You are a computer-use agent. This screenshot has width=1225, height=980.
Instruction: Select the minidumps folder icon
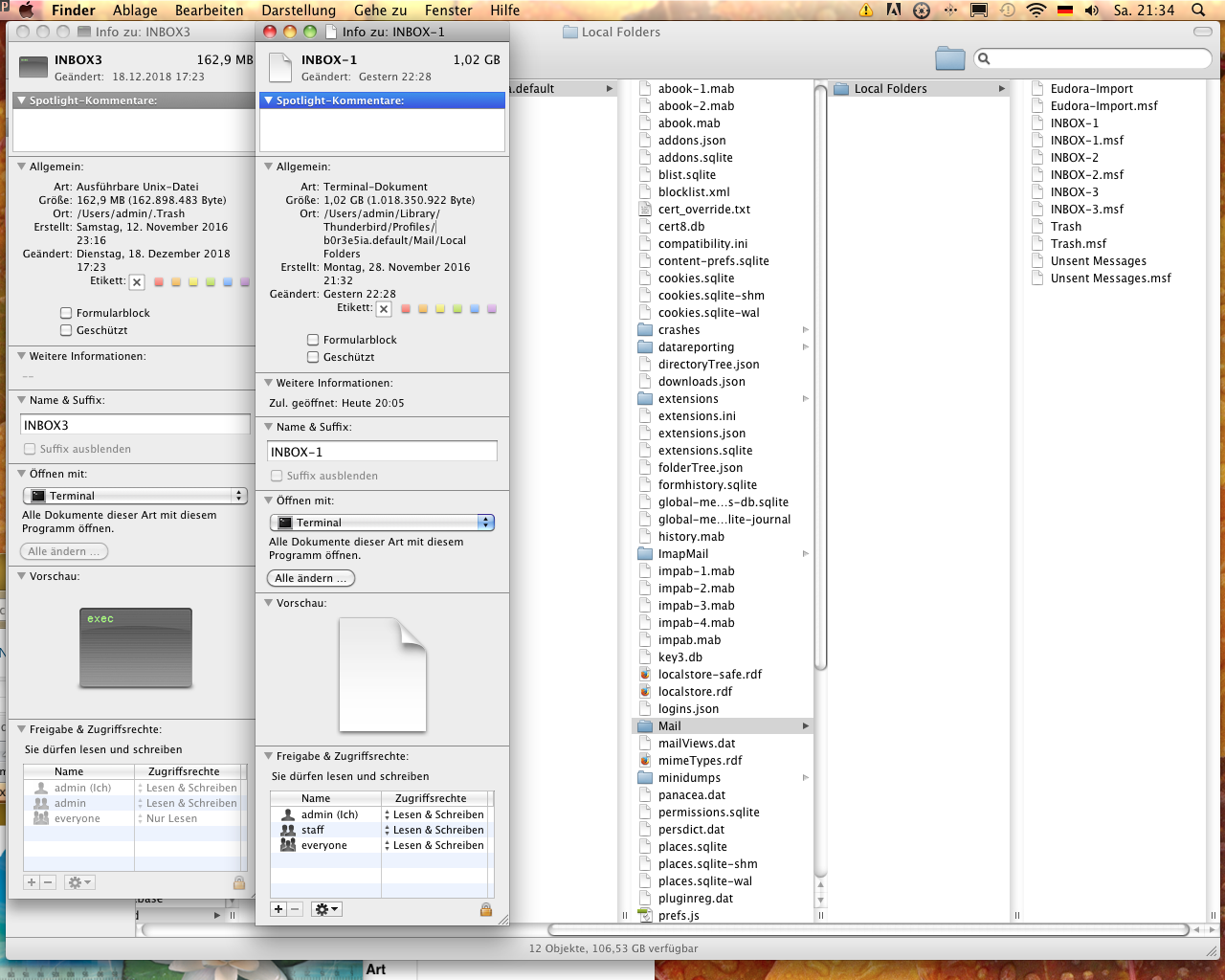click(x=645, y=778)
